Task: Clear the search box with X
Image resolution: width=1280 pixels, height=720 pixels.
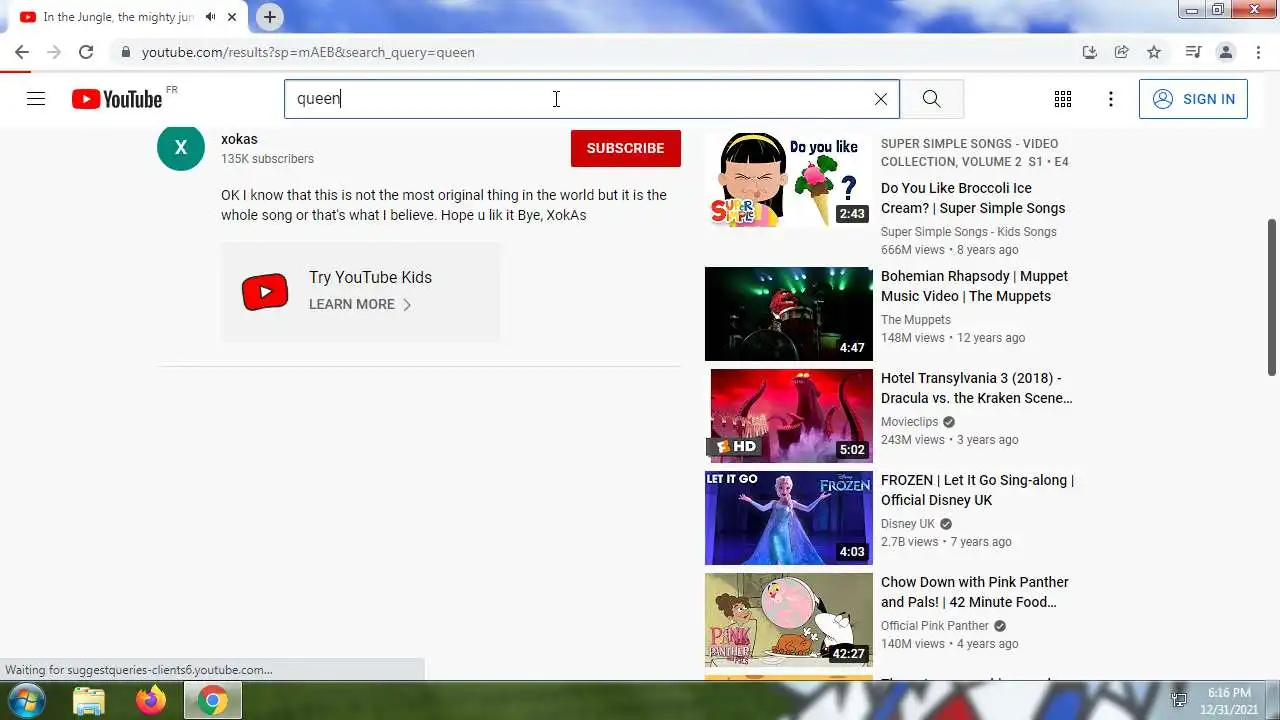Action: click(x=881, y=99)
